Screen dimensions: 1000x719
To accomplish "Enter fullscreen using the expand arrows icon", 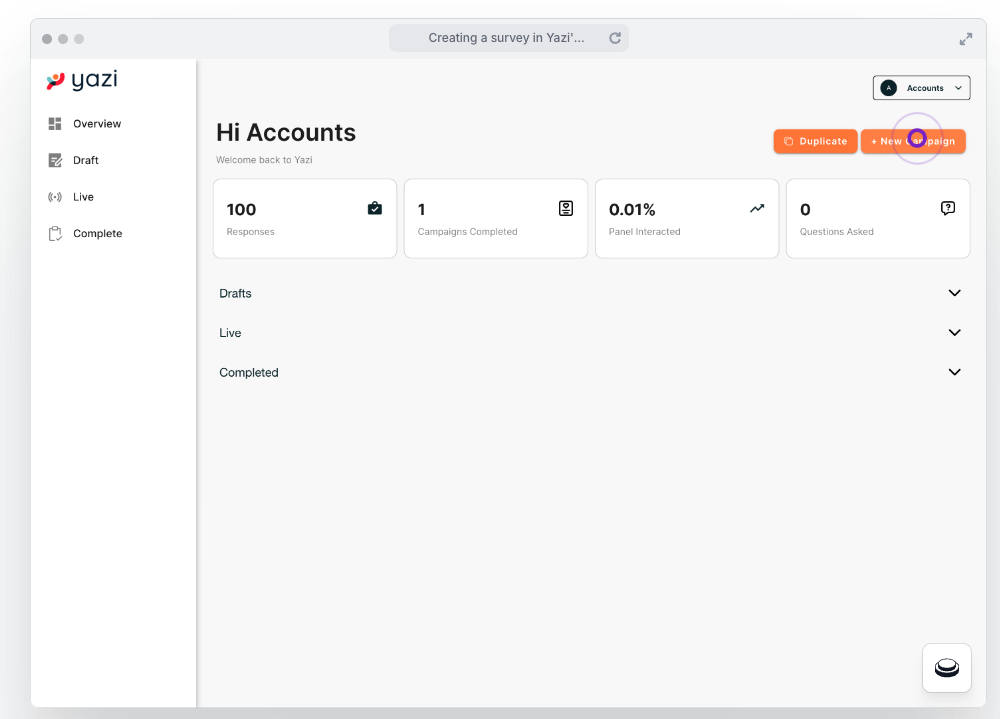I will click(966, 39).
